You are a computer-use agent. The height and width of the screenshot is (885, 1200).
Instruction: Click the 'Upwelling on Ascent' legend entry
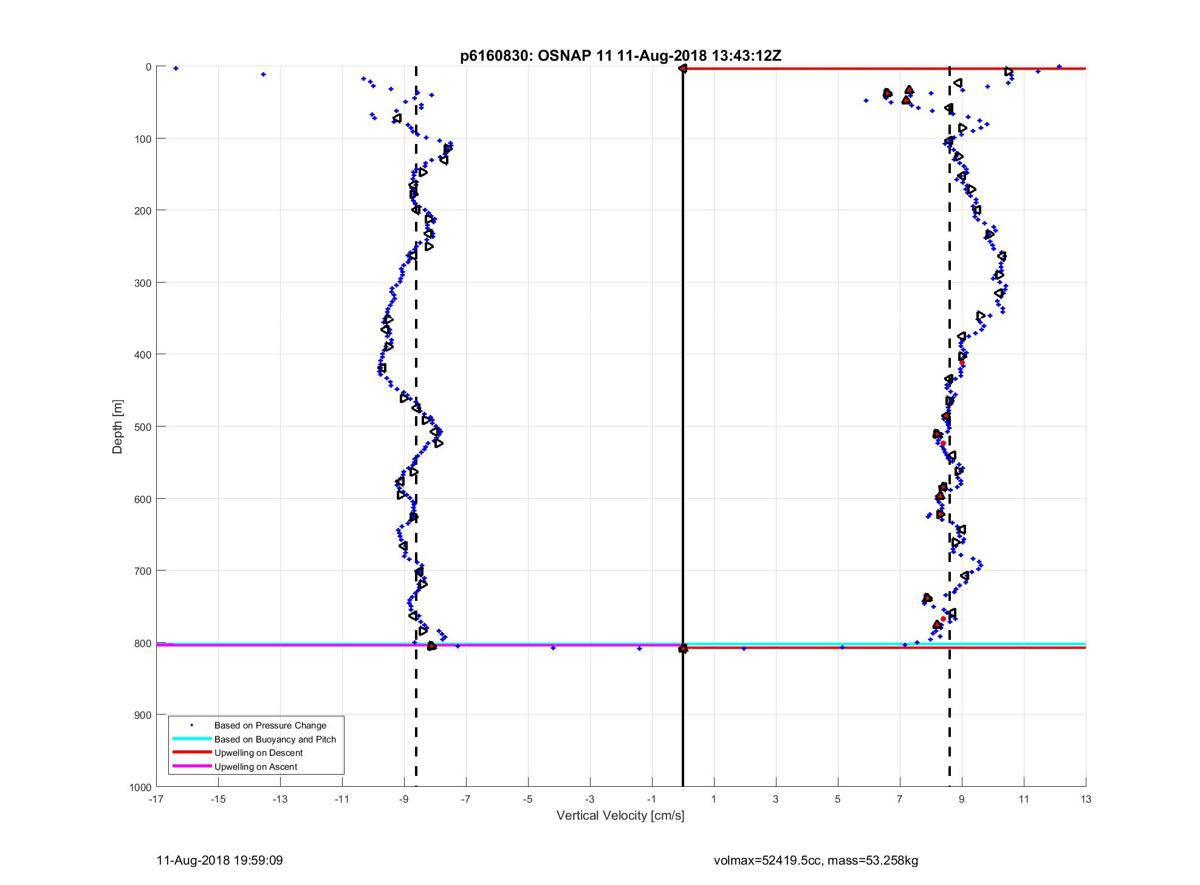click(x=255, y=767)
